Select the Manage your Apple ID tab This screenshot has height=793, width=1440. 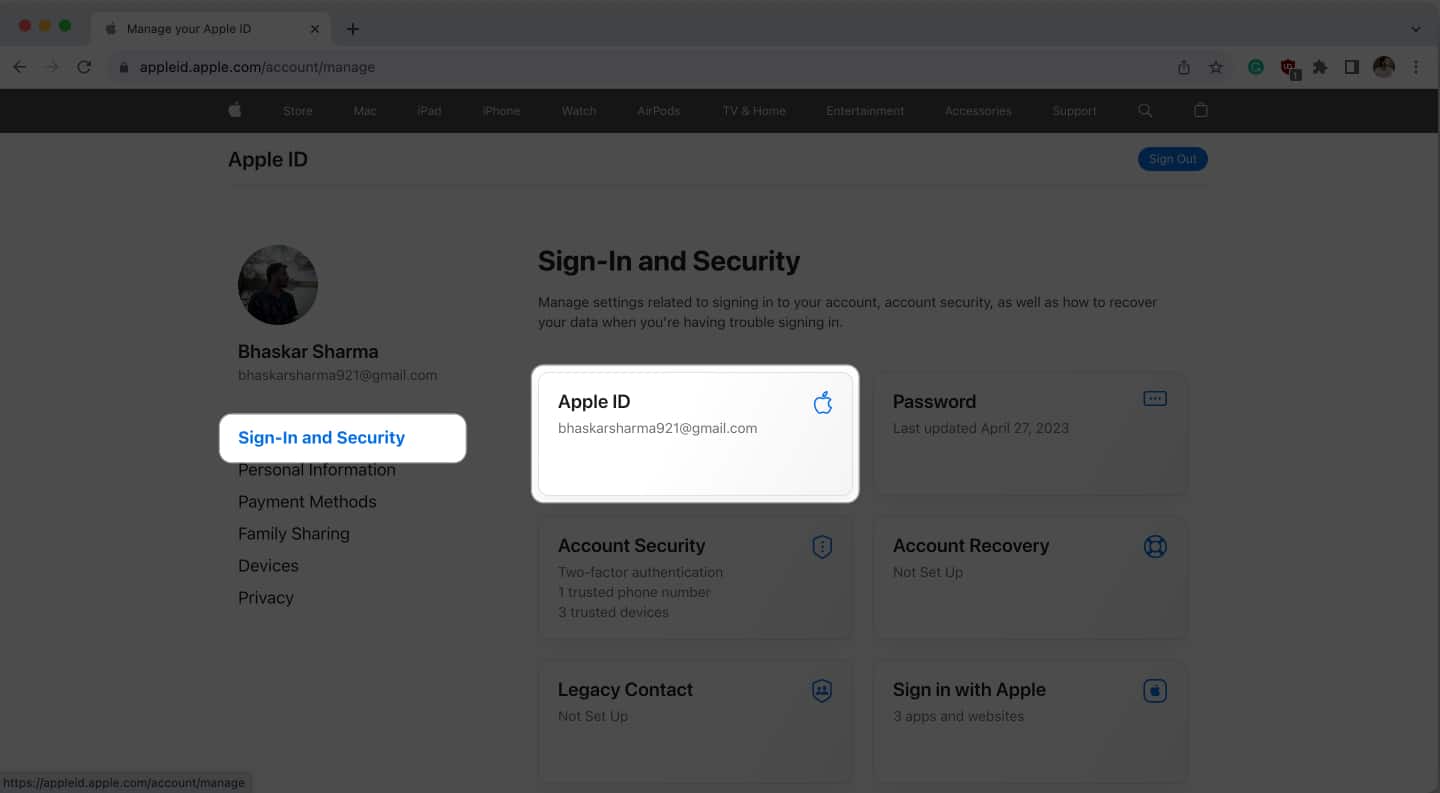(x=211, y=29)
